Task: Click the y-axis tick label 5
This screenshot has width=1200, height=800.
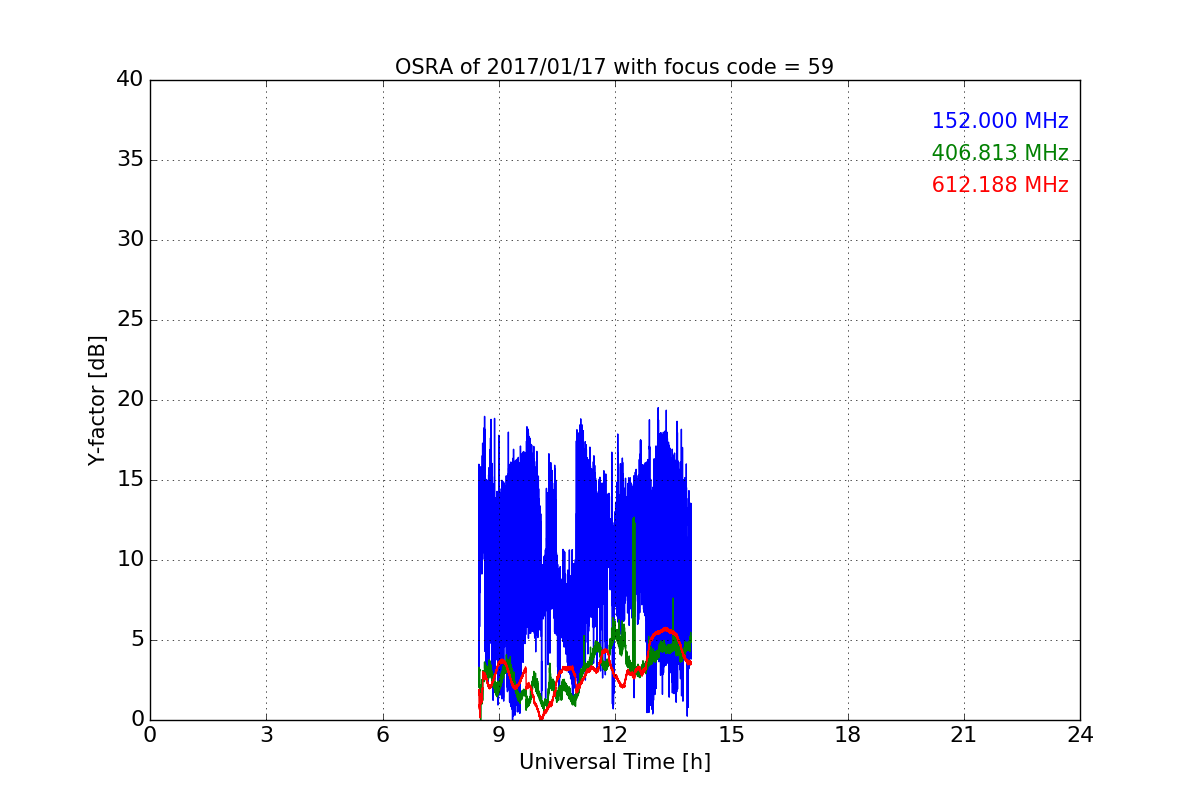Action: (x=136, y=640)
